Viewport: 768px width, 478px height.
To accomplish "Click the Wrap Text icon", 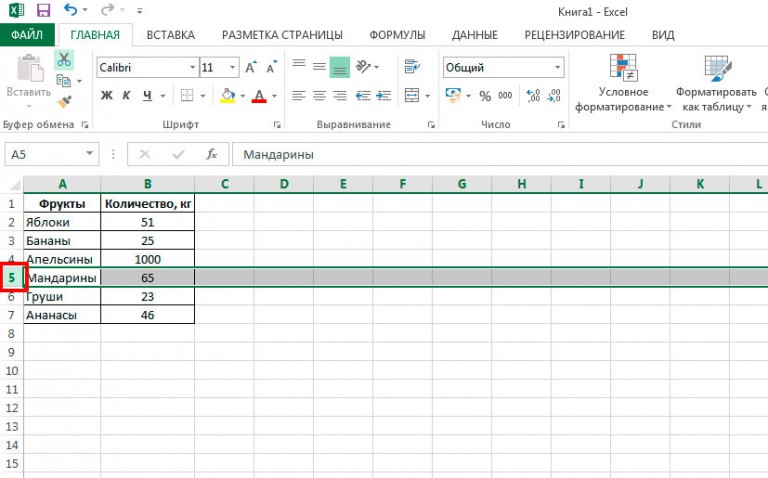I will coord(412,67).
